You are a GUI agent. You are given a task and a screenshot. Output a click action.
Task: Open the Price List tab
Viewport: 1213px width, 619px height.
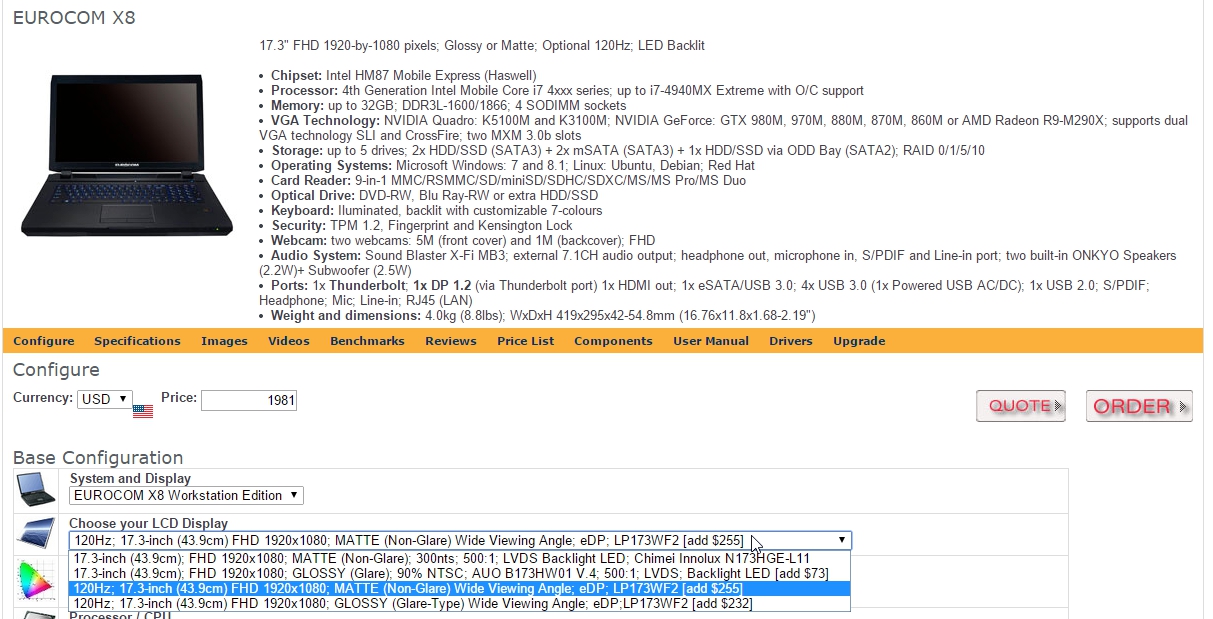525,341
